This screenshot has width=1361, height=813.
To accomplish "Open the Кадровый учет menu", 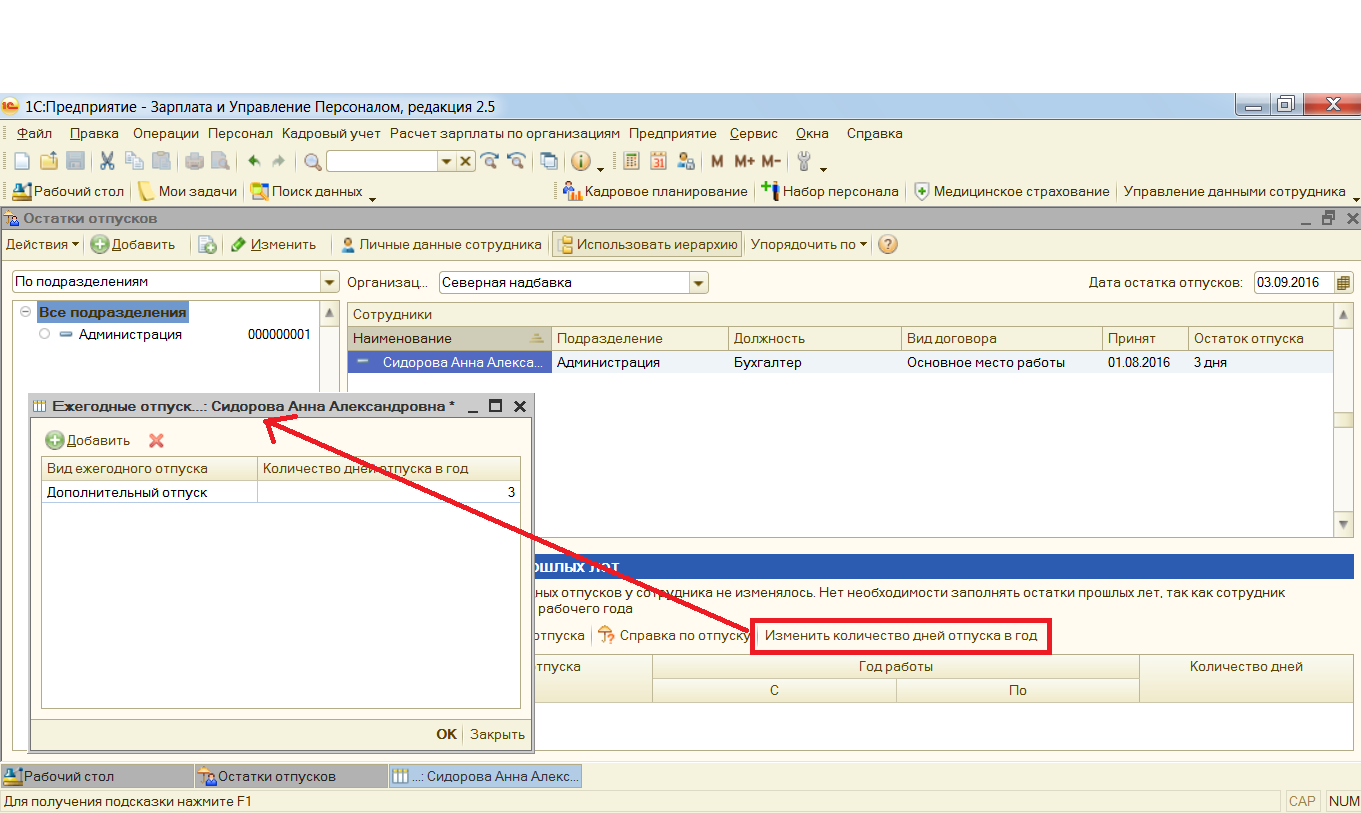I will 331,133.
